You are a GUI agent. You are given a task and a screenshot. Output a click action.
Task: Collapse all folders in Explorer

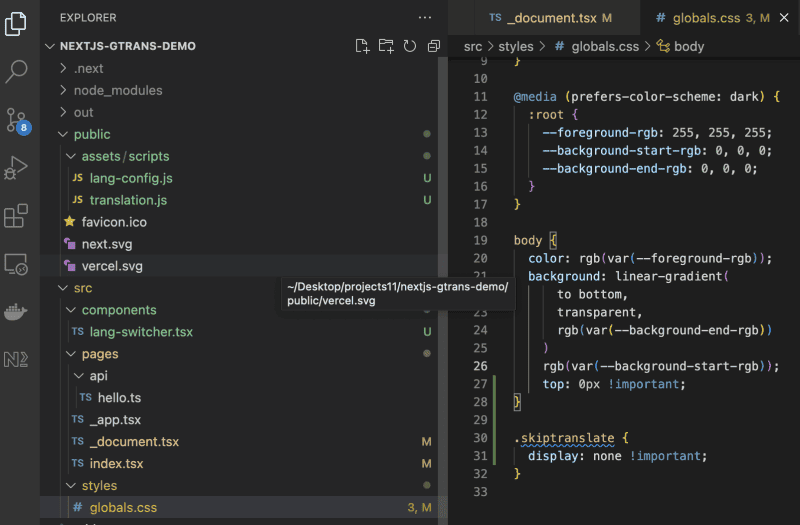tap(433, 46)
